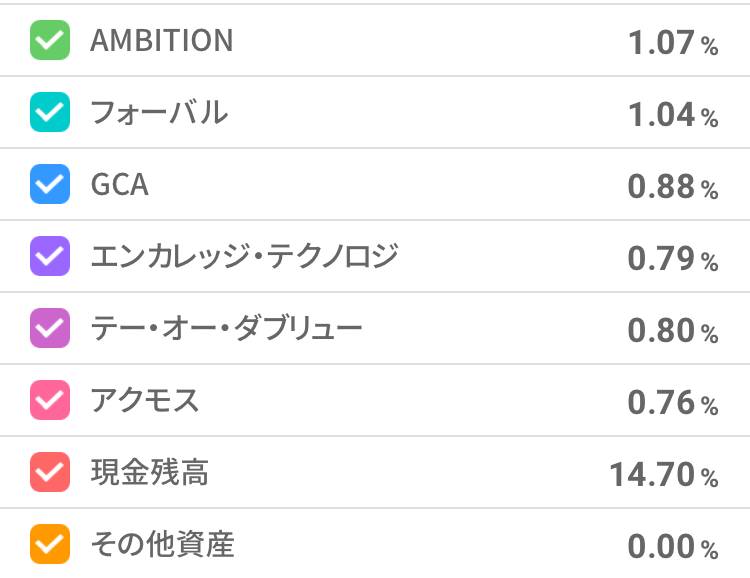Click the フォーバル holding name

pyautogui.click(x=159, y=112)
